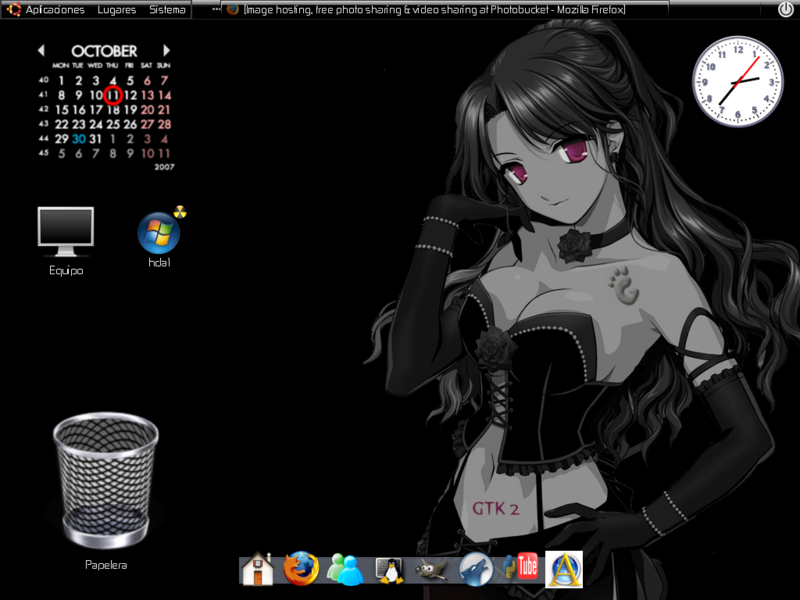Click the power button in top panel

click(x=786, y=9)
